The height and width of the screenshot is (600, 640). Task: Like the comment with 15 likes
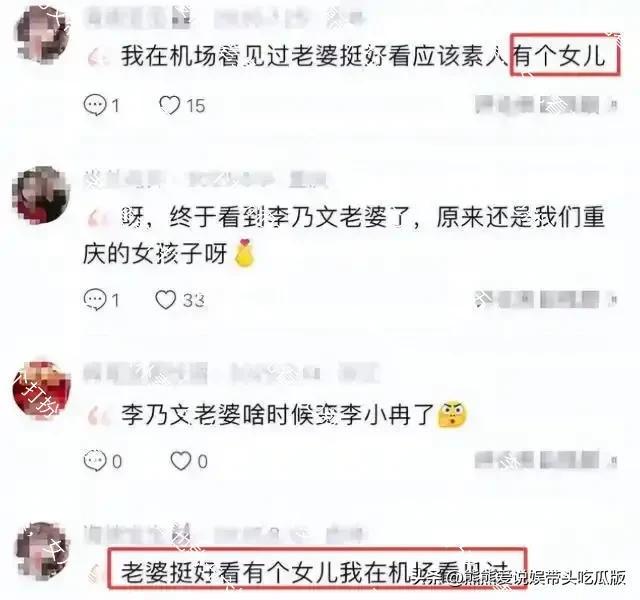[x=169, y=105]
